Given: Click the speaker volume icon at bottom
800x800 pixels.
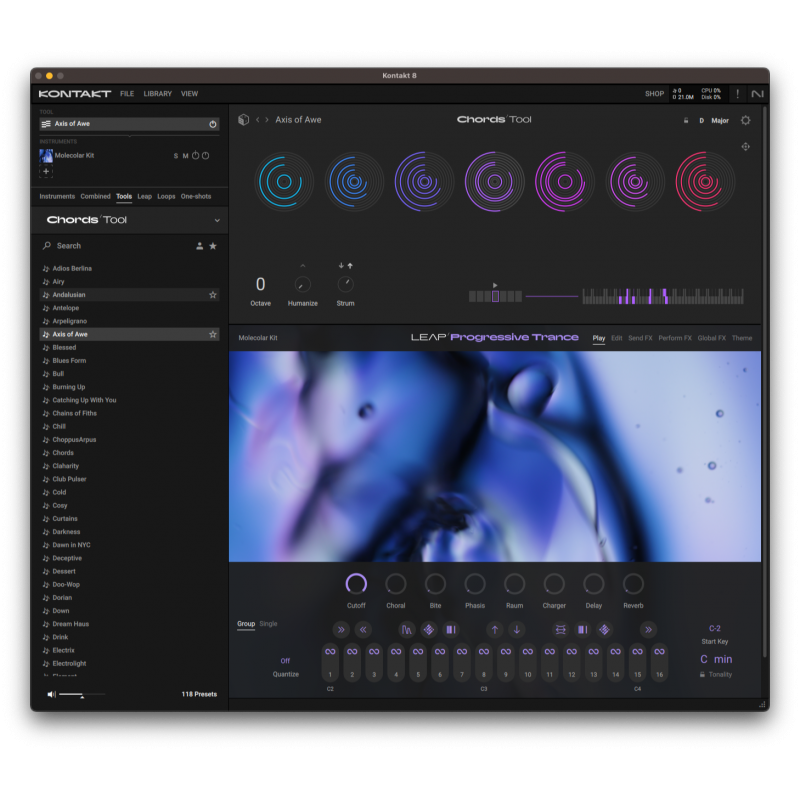Looking at the screenshot, I should pos(52,694).
